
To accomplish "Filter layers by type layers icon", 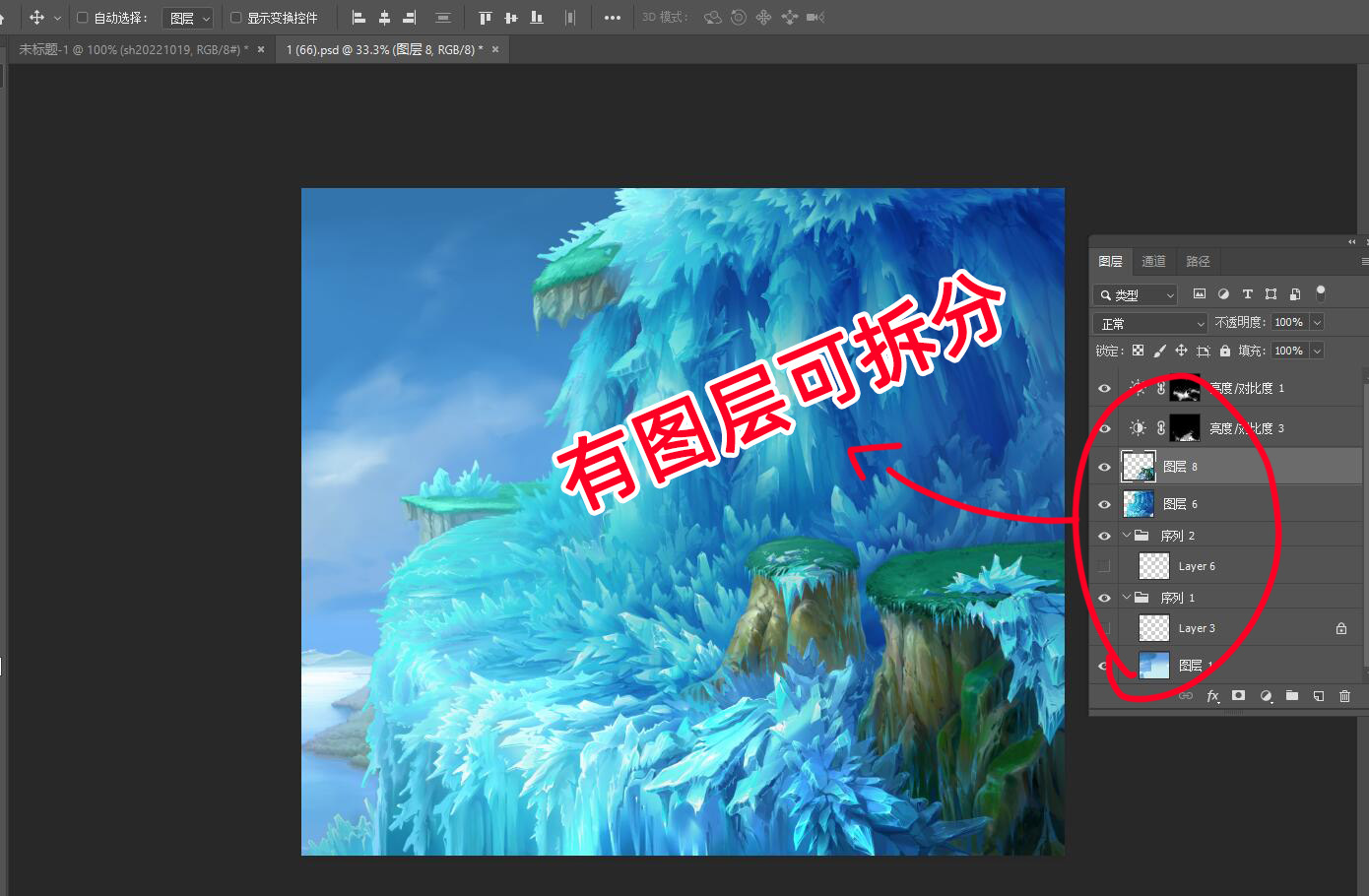I will coord(1247,293).
